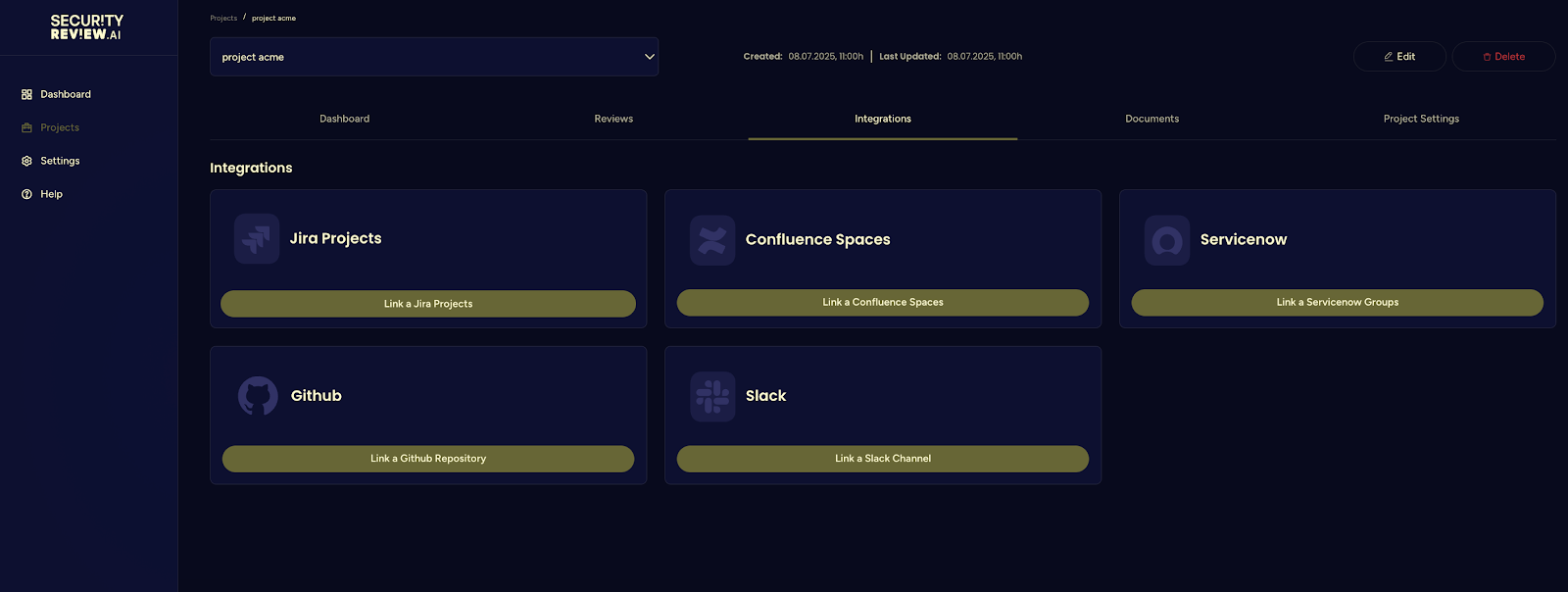This screenshot has width=1568, height=592.
Task: Switch to the Dashboard tab
Action: [345, 119]
